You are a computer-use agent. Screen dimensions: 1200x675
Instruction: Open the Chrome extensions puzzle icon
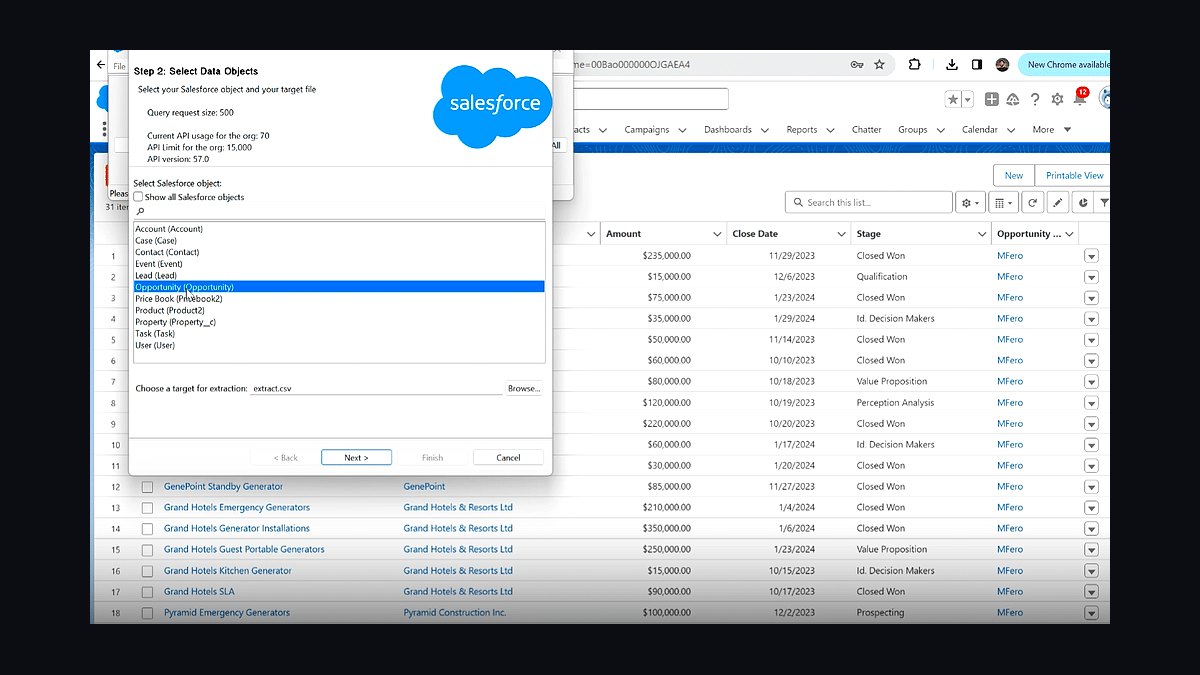point(914,65)
